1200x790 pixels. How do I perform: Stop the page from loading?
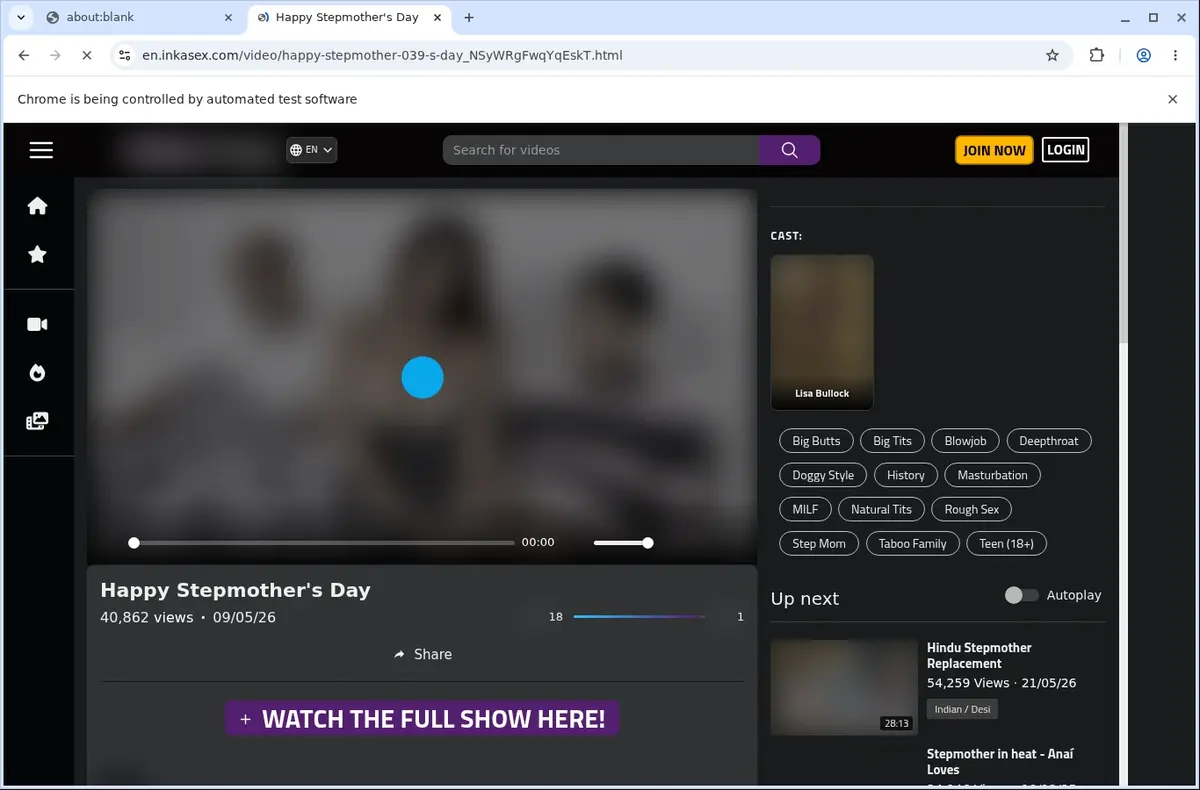click(87, 56)
